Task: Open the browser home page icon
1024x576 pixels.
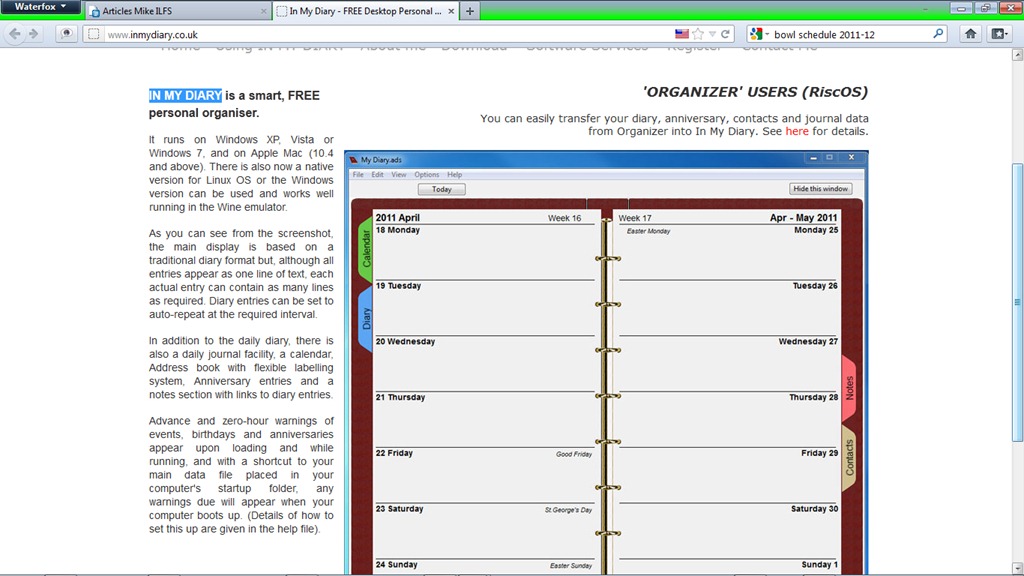Action: click(x=968, y=32)
